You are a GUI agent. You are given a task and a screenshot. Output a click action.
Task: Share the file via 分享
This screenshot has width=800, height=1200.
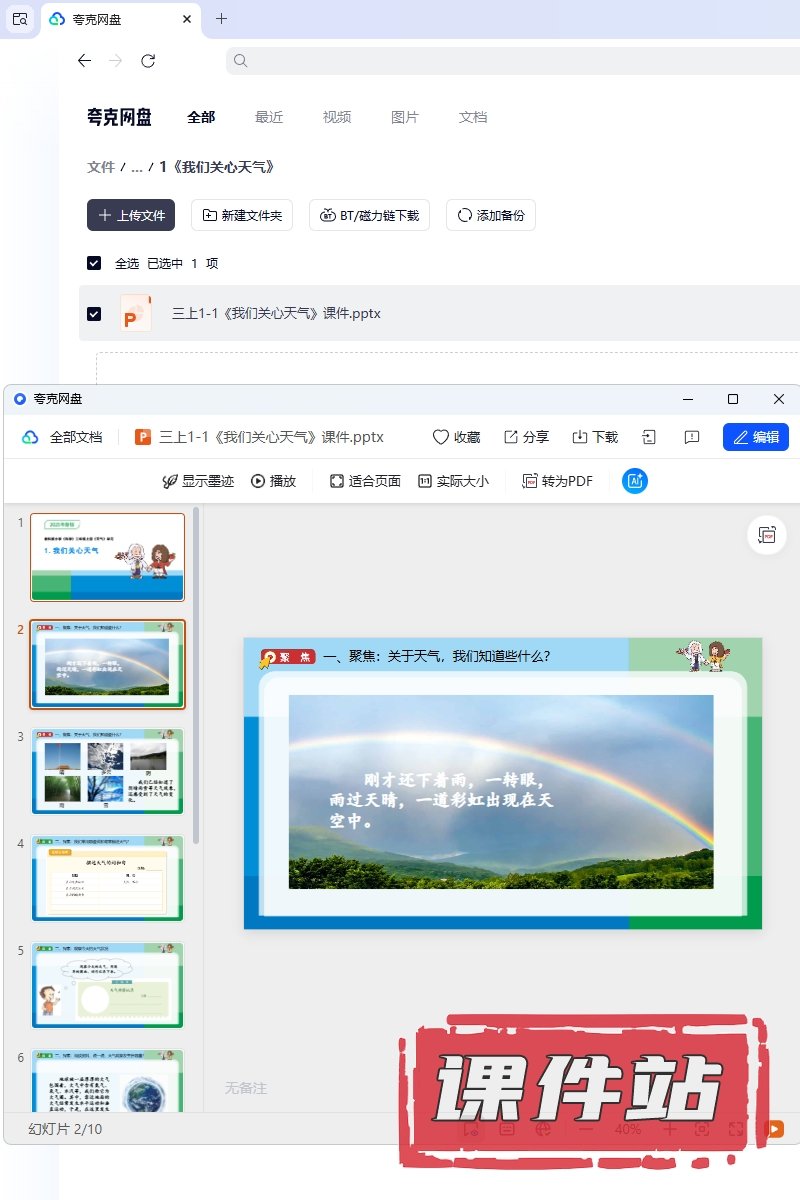click(x=526, y=437)
